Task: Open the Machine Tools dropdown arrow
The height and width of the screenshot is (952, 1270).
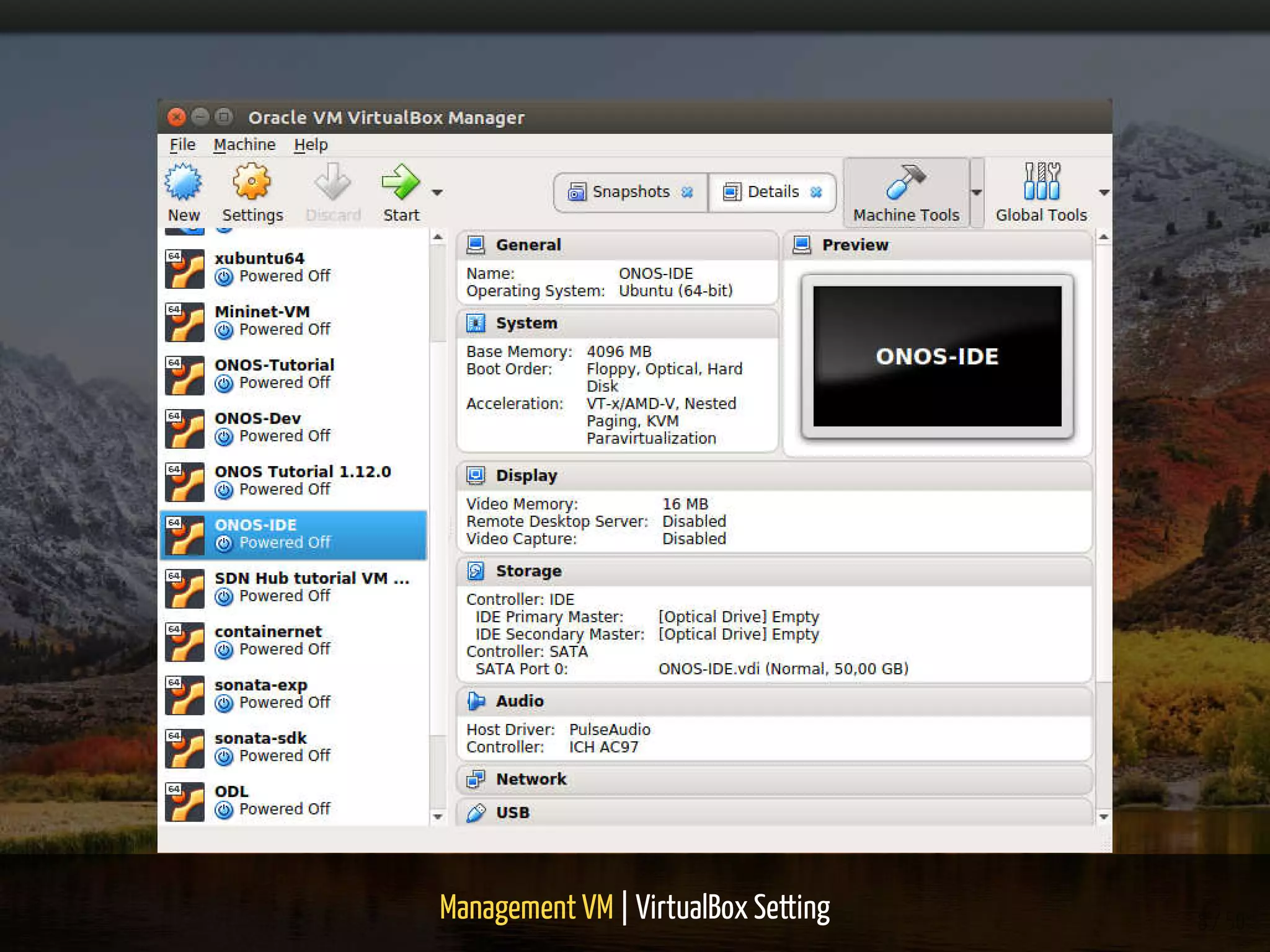Action: (x=977, y=193)
